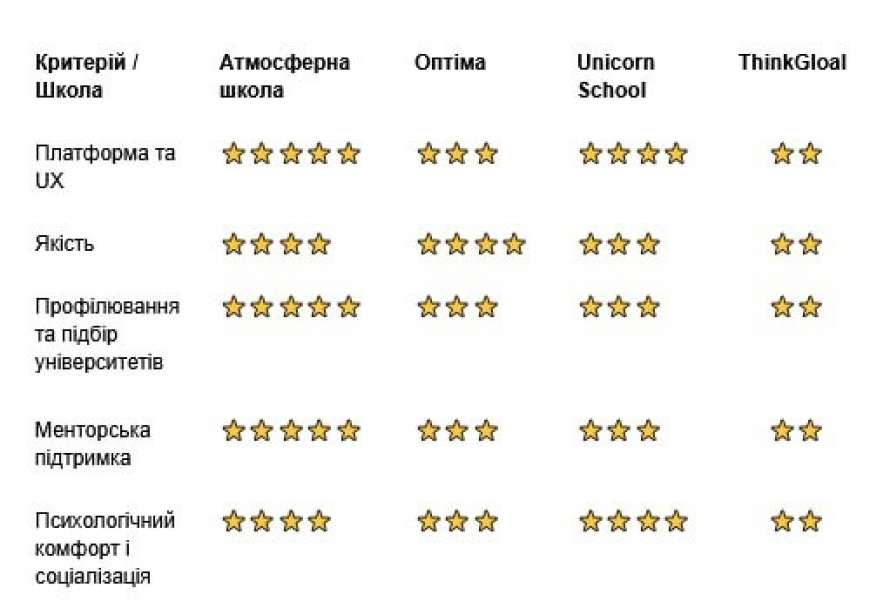
Task: Click the fourth star in Unicorn School Психологічний комфорт row
Action: pos(676,521)
